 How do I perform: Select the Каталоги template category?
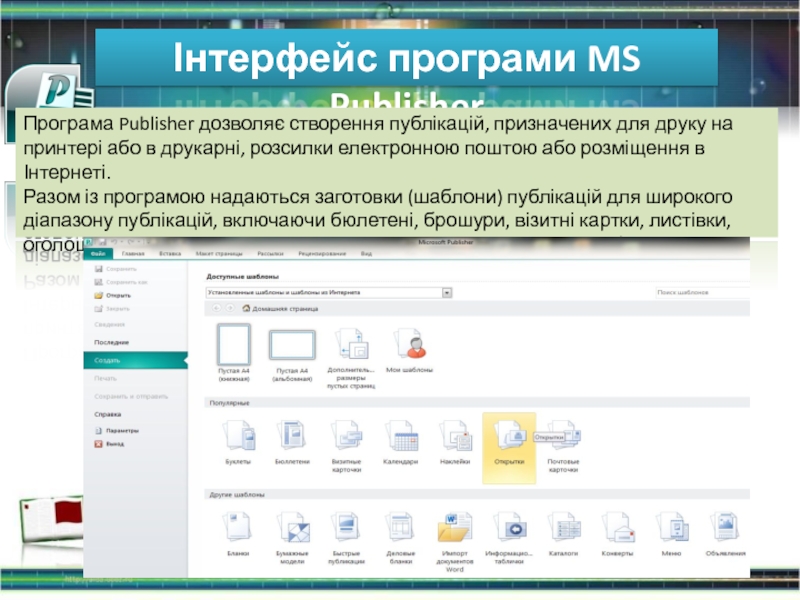click(563, 534)
